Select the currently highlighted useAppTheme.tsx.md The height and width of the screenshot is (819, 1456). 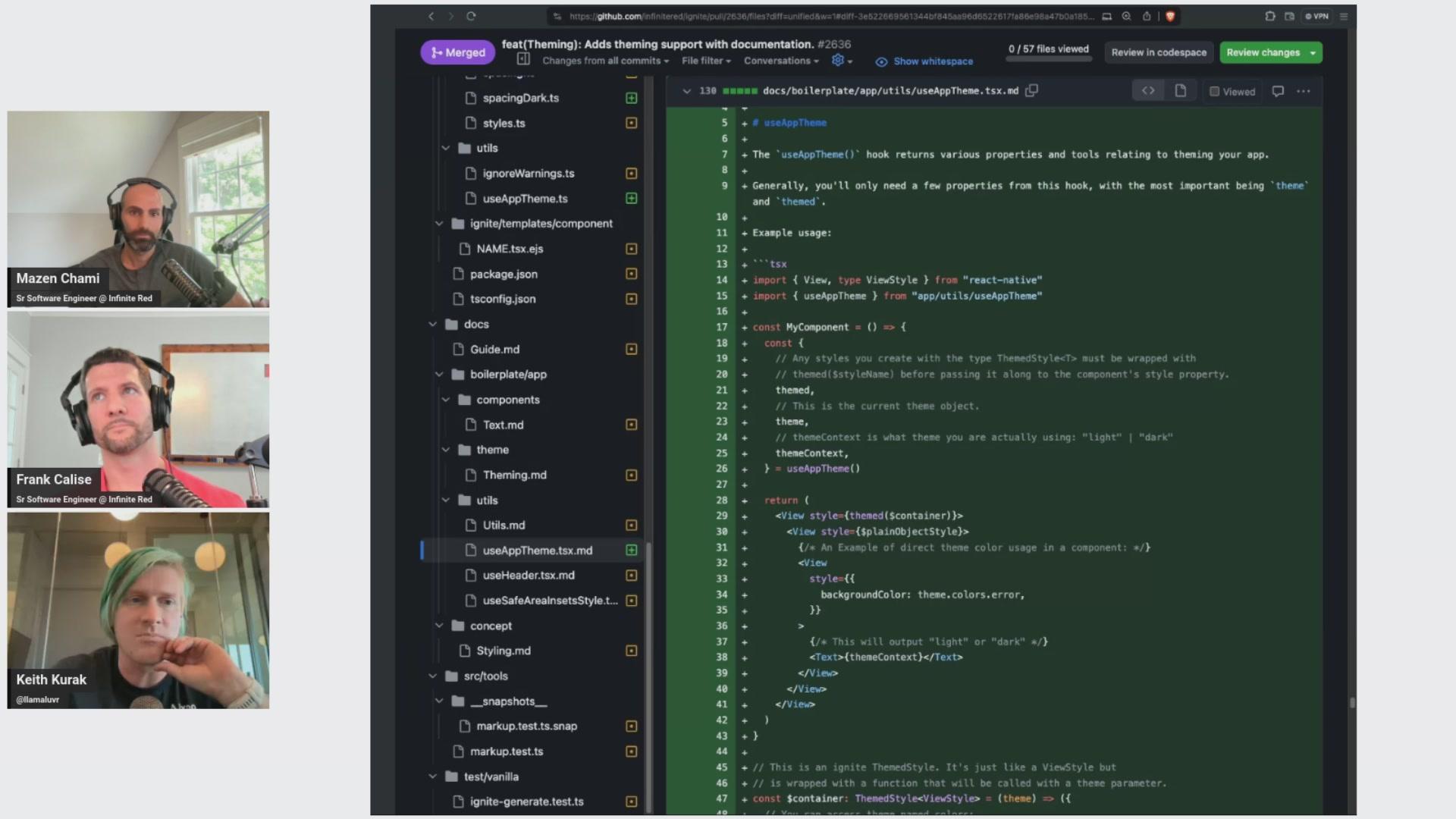[x=537, y=551]
